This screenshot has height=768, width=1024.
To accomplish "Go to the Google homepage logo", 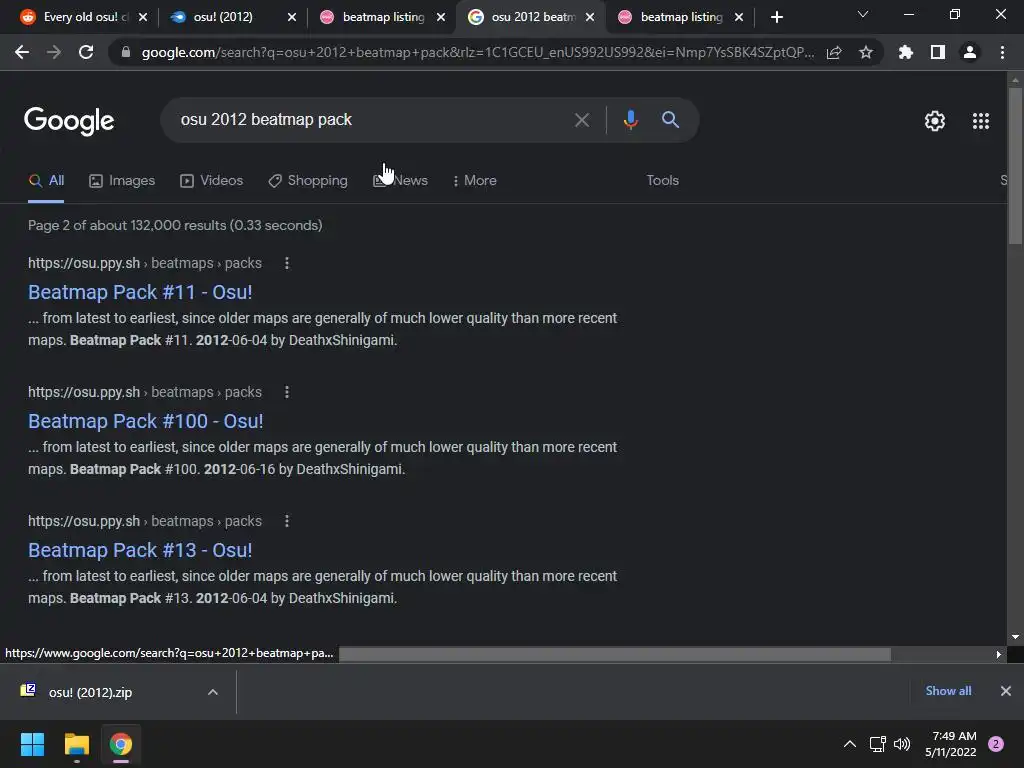I will coord(69,121).
